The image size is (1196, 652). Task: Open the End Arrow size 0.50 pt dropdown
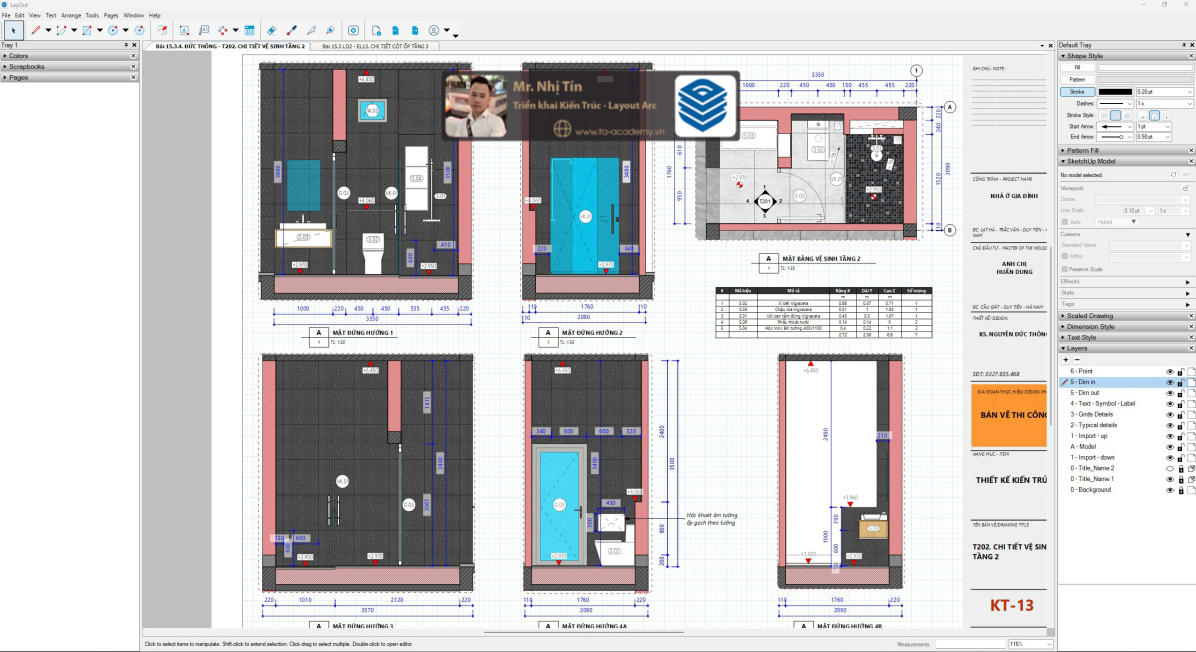click(1168, 137)
